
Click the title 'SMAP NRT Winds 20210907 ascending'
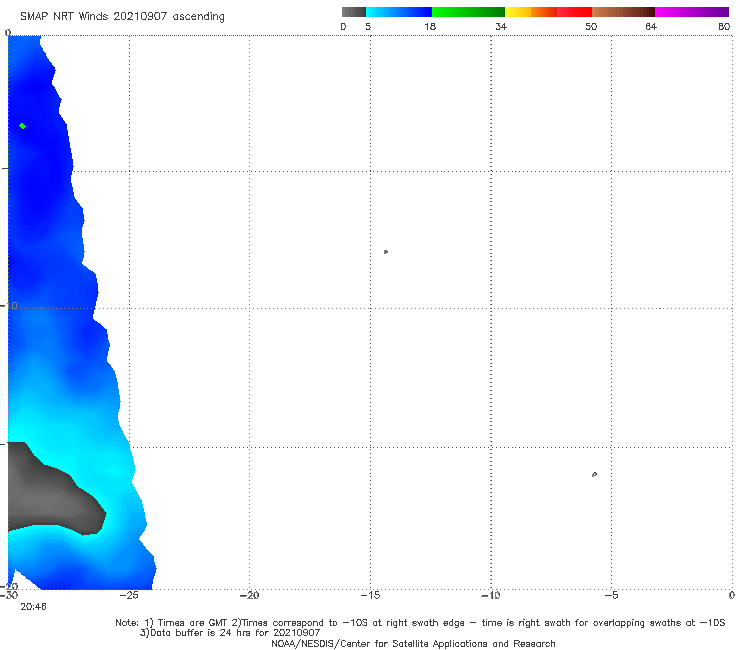point(122,17)
